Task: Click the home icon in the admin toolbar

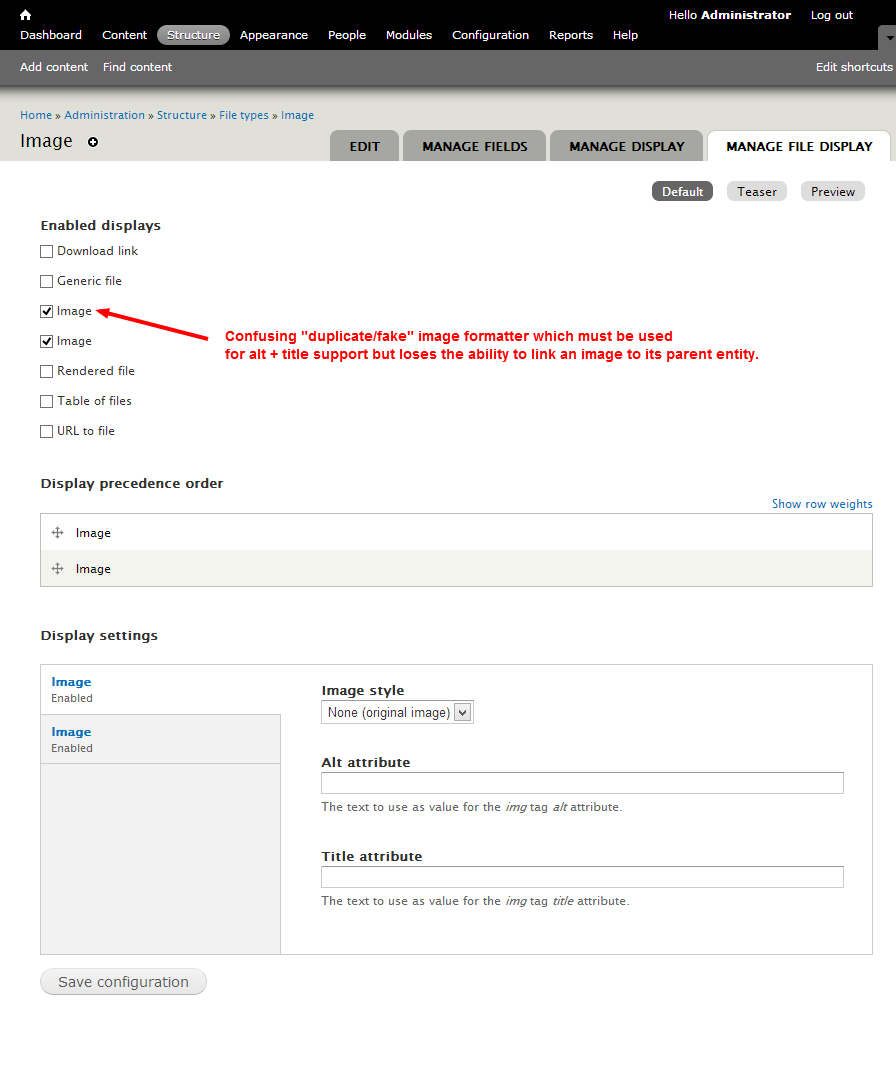Action: point(24,14)
